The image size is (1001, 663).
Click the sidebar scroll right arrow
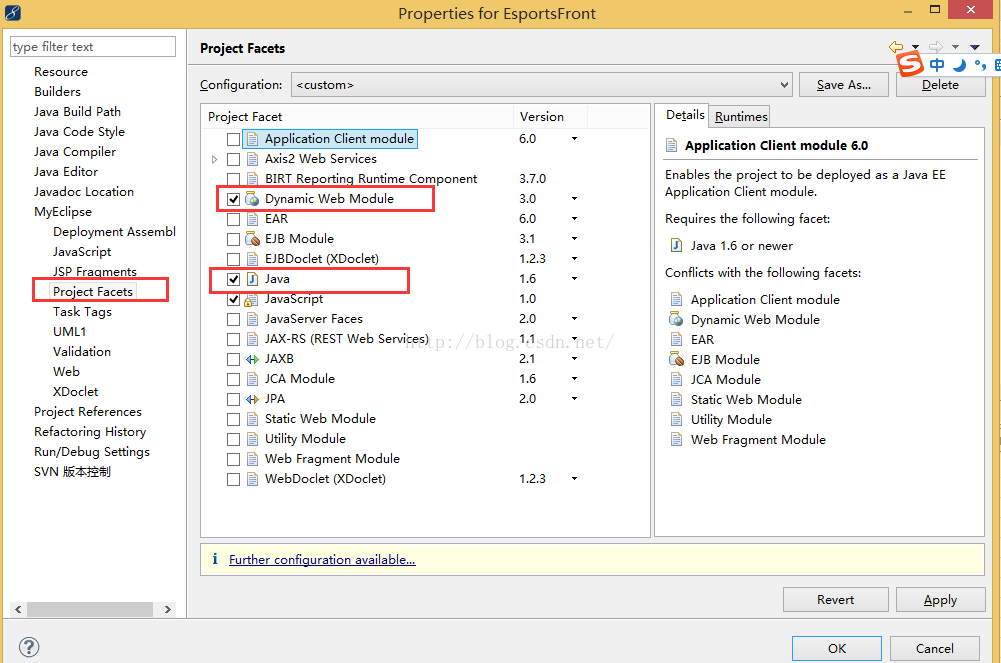point(168,609)
